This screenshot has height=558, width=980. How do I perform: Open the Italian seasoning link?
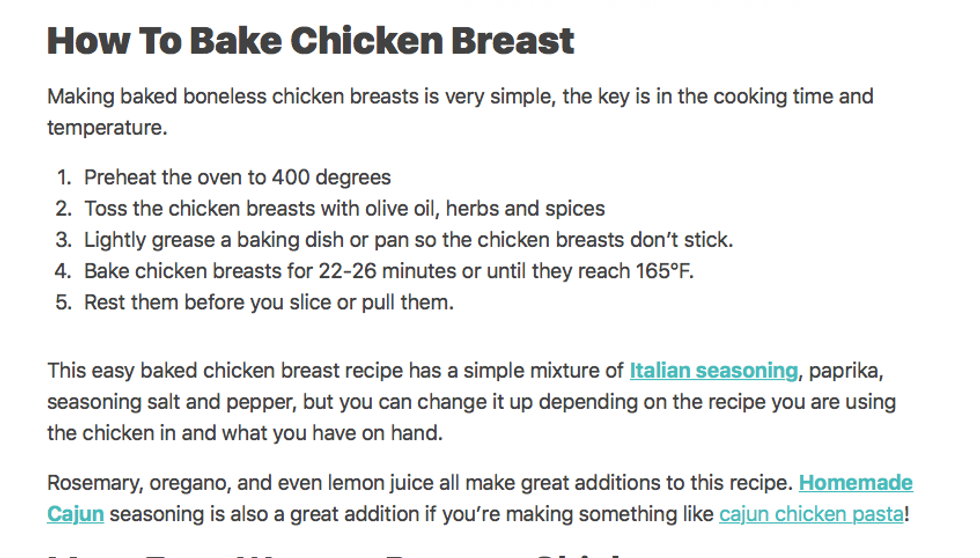click(x=713, y=371)
